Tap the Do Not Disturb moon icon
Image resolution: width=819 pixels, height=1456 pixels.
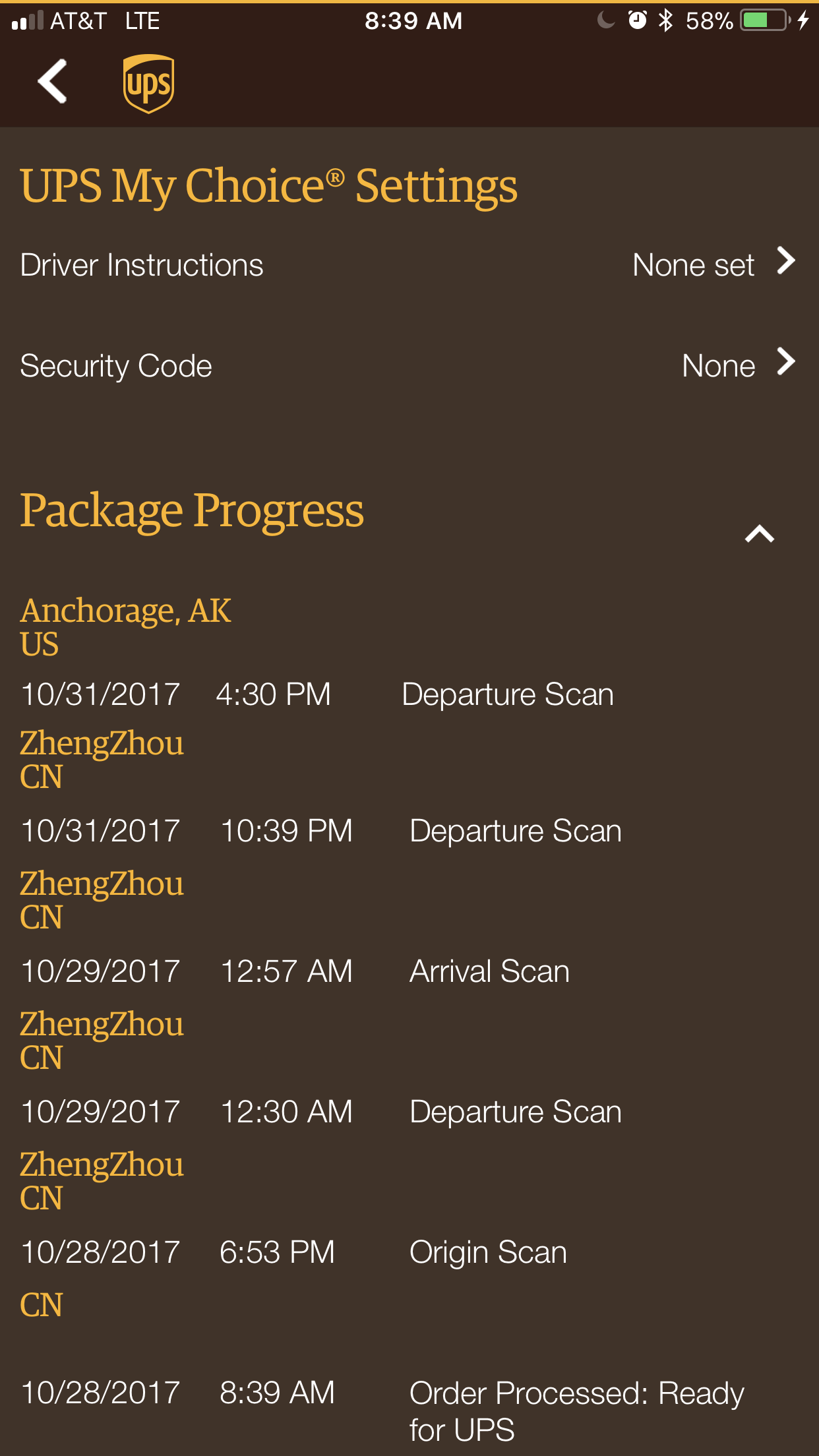coord(605,20)
